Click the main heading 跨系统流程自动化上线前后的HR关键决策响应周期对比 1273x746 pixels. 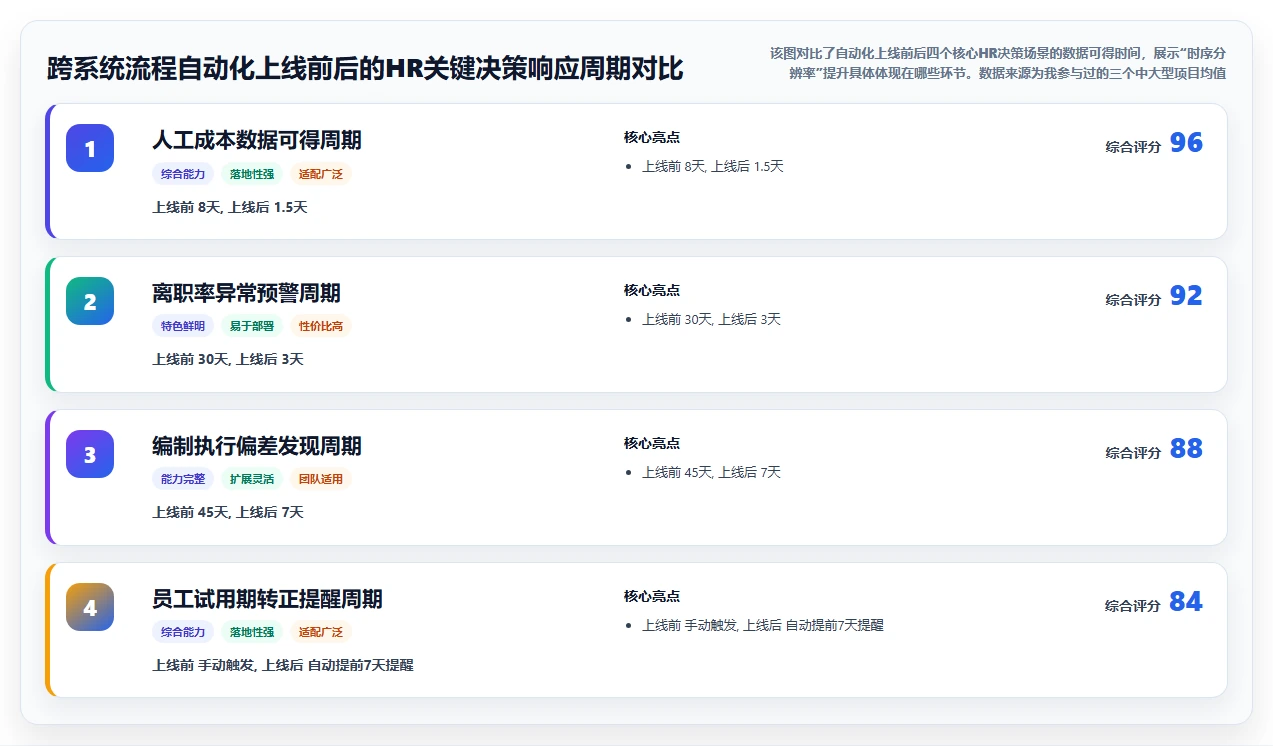[365, 69]
